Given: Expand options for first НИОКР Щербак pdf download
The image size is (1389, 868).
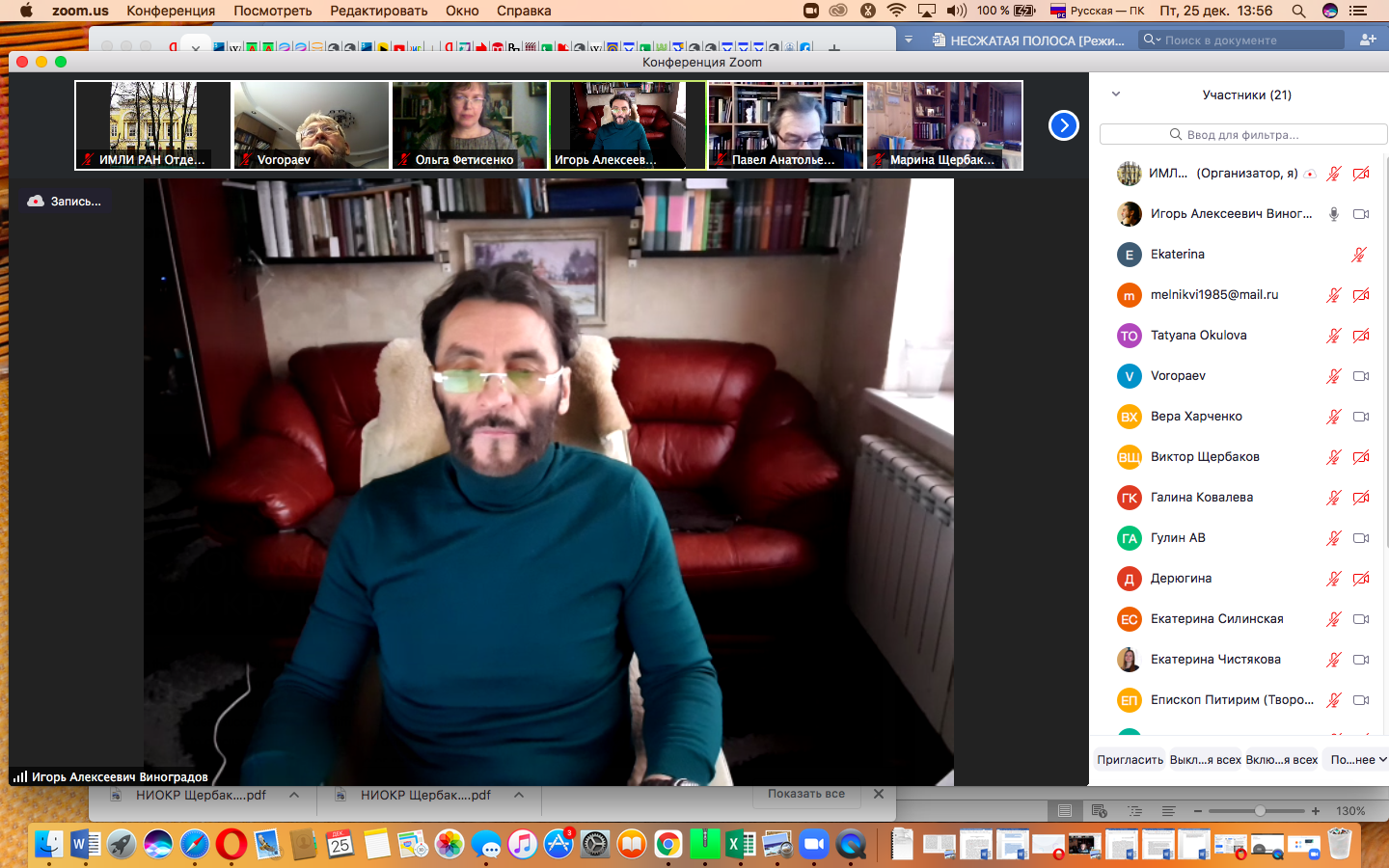Looking at the screenshot, I should click(294, 796).
